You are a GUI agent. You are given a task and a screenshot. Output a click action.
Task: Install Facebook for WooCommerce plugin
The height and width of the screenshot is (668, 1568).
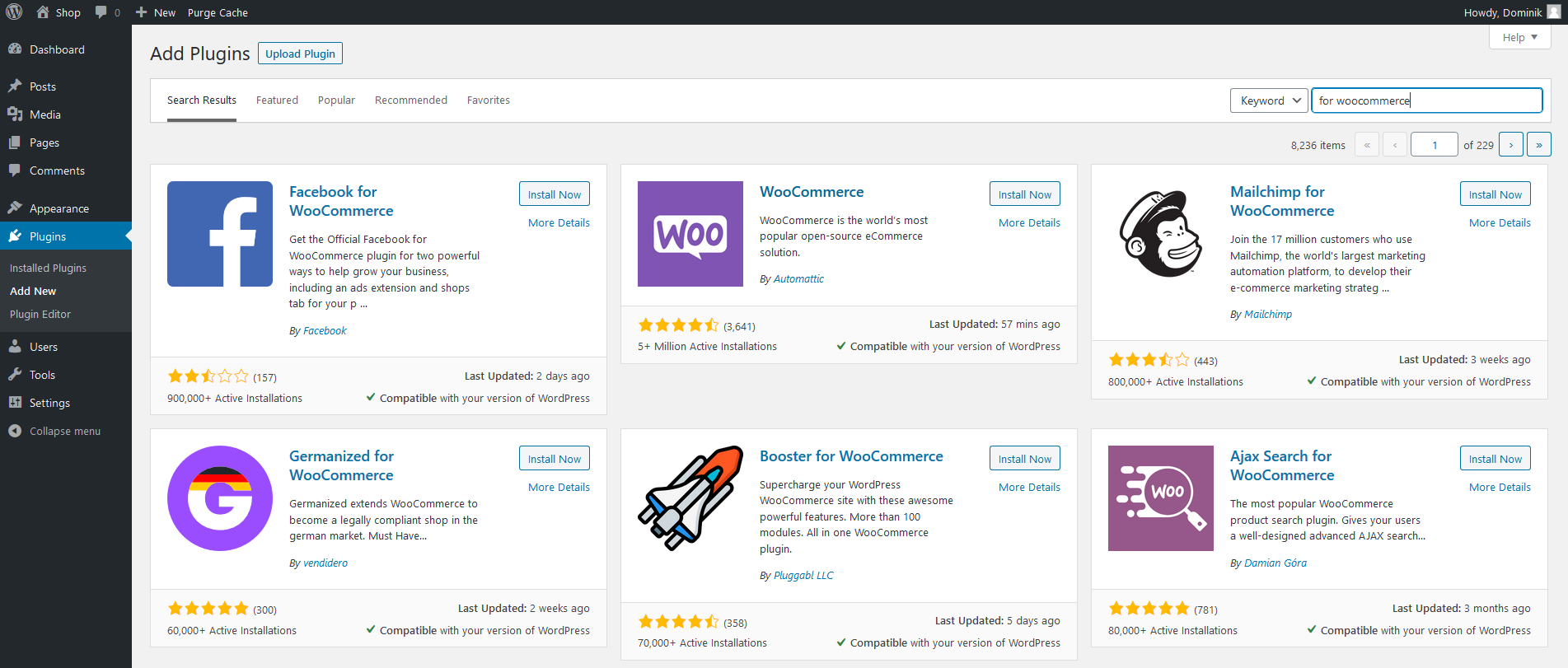[x=555, y=194]
